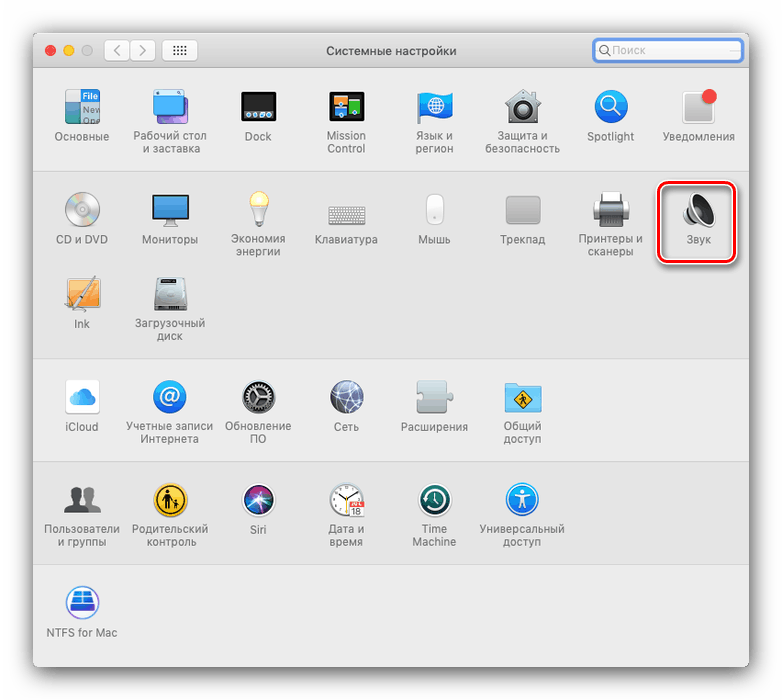Show all preferences with grid button
The height and width of the screenshot is (700, 782).
[180, 50]
